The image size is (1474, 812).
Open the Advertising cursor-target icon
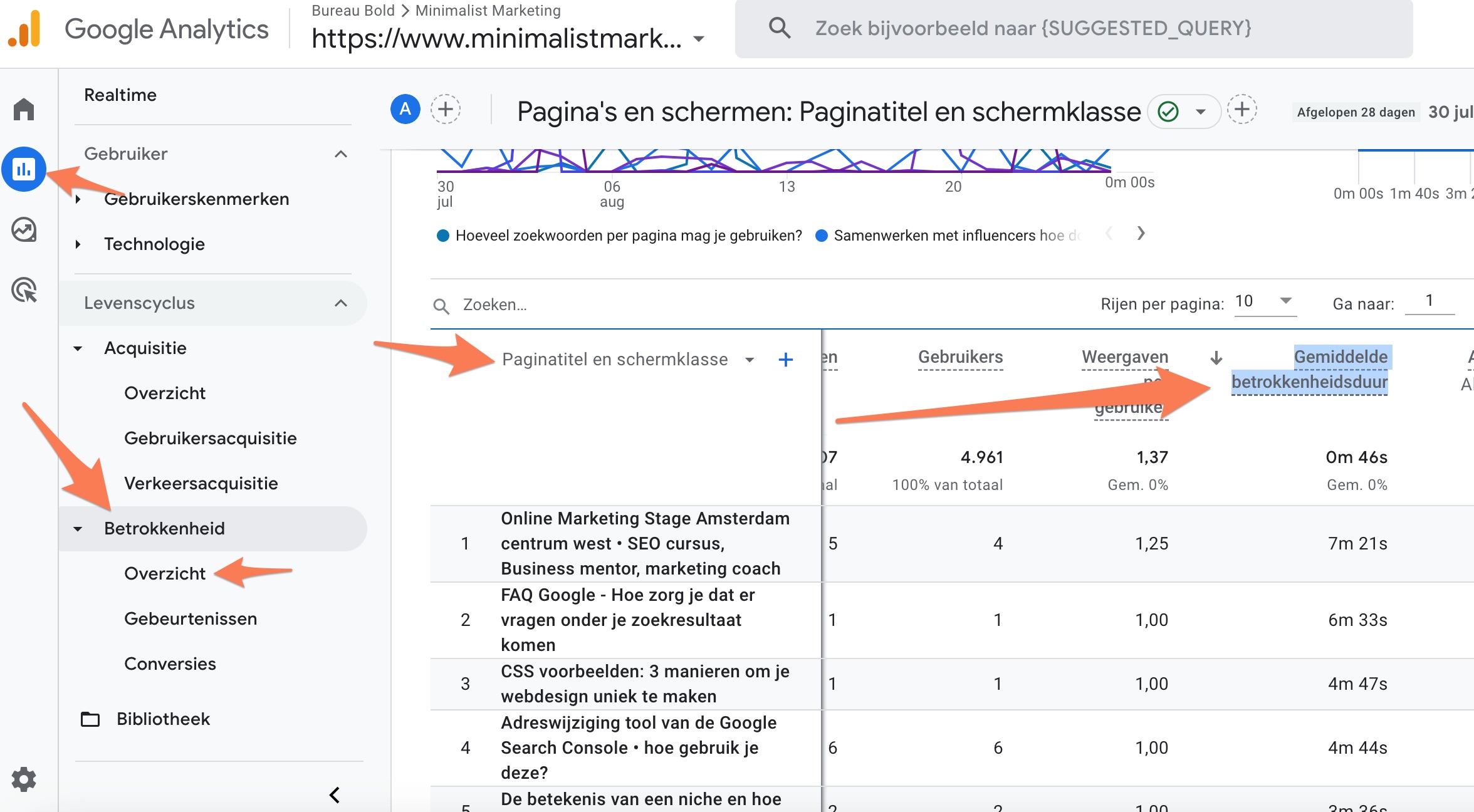click(24, 289)
